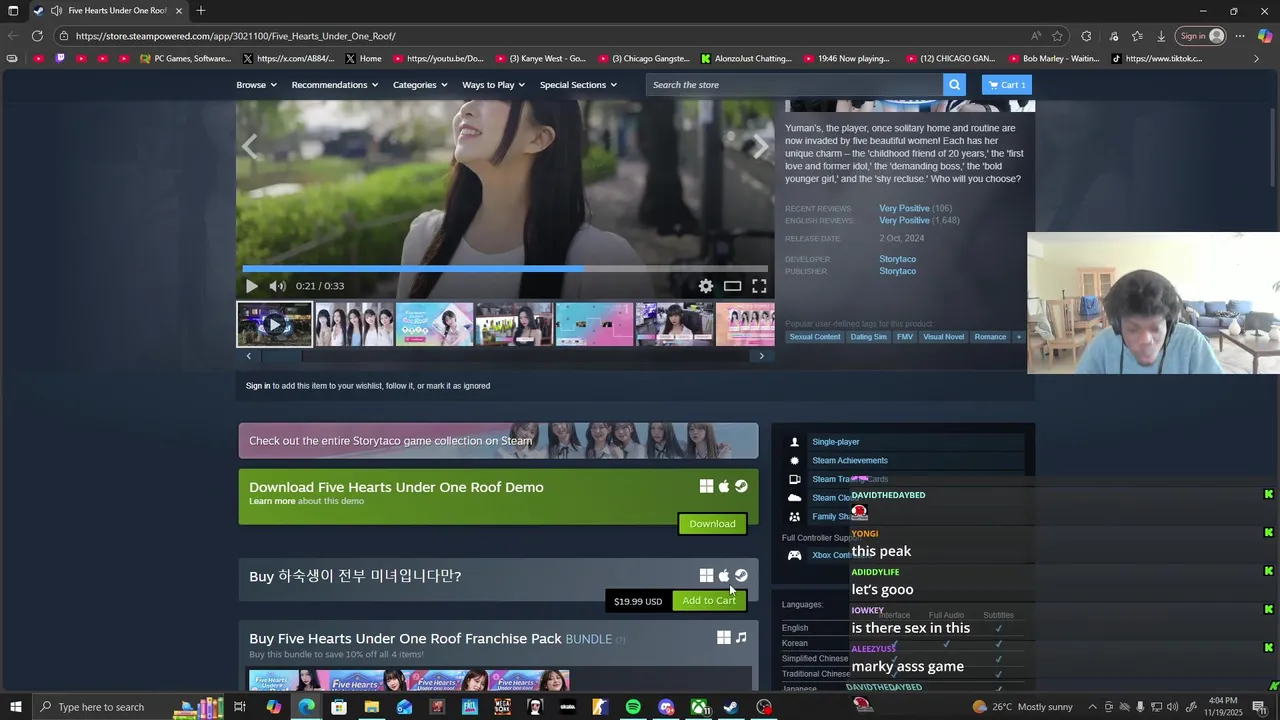Play the game trailer video

(251, 286)
